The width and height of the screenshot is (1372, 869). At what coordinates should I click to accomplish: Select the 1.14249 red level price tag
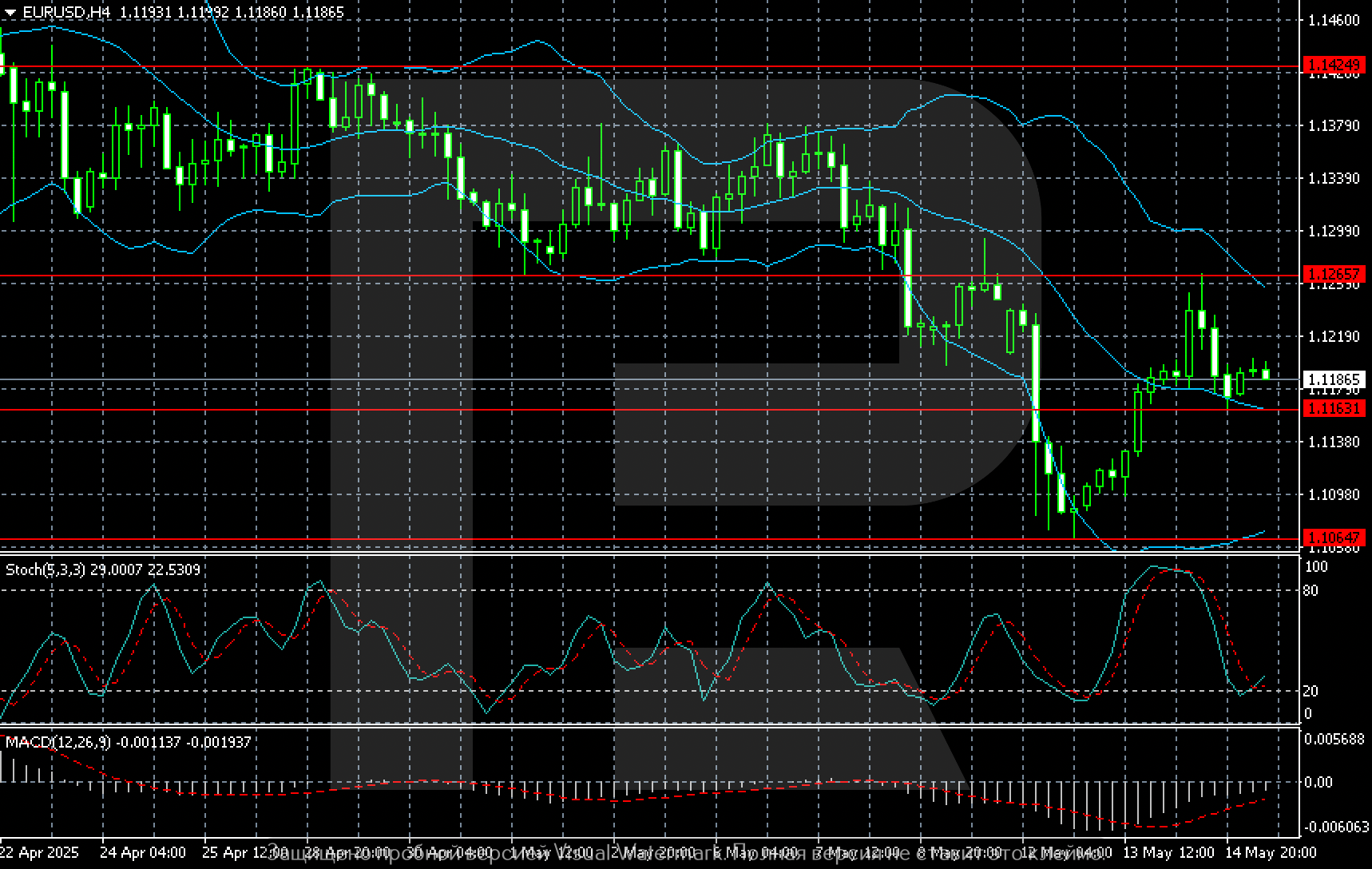(1333, 65)
